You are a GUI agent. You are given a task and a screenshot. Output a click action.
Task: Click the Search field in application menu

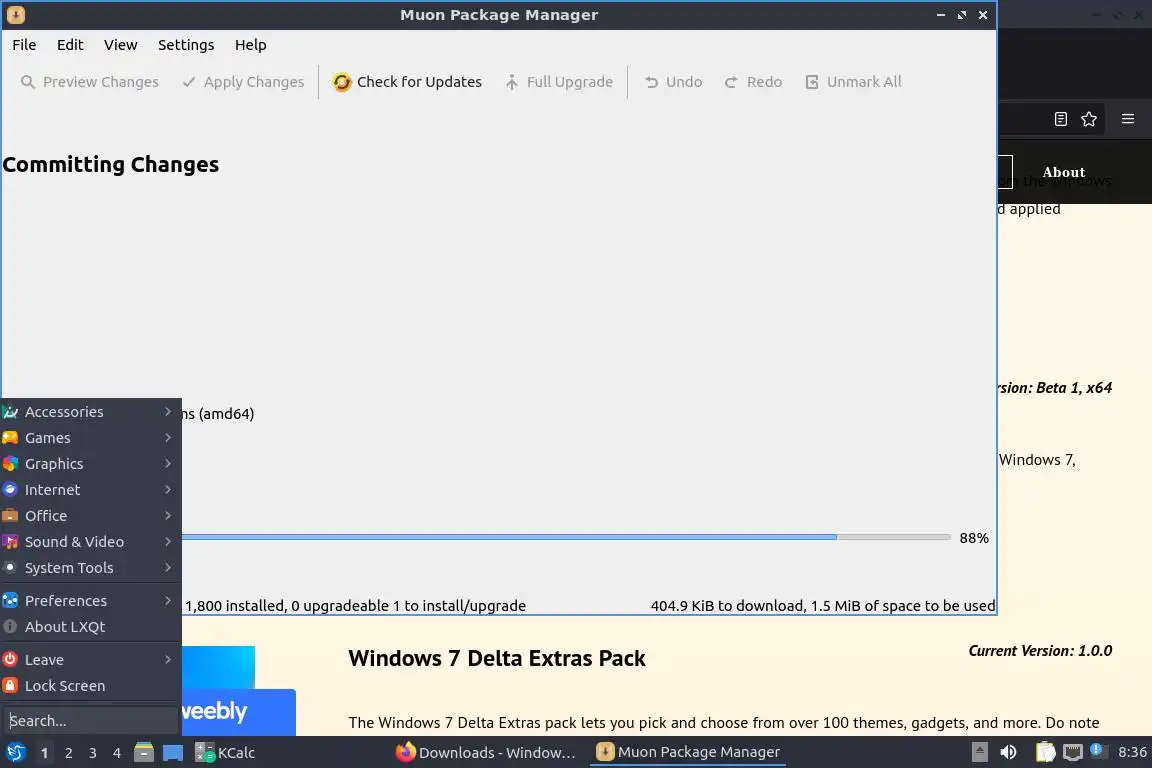(90, 721)
